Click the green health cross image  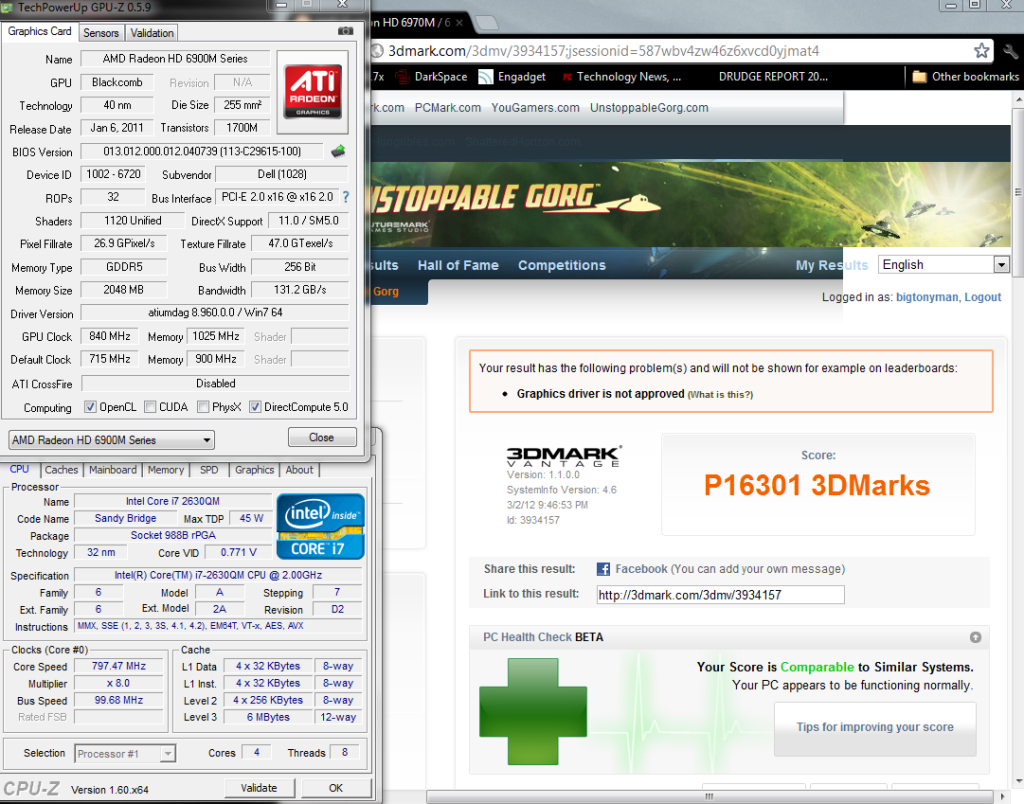coord(533,711)
